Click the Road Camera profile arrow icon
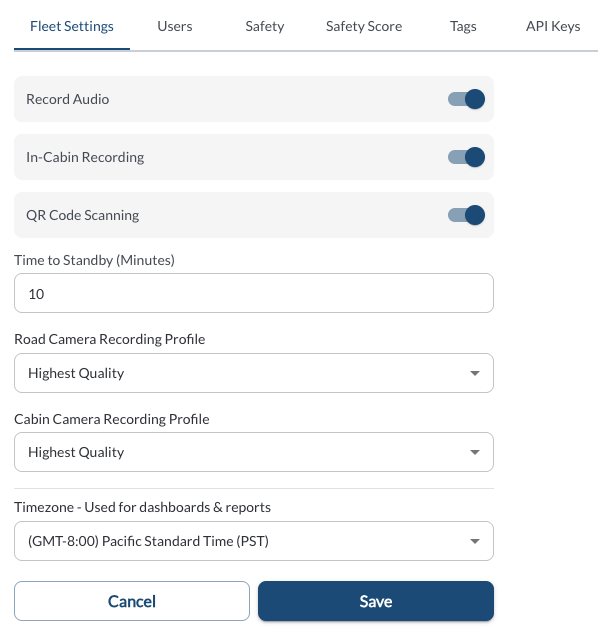The width and height of the screenshot is (614, 638). tap(474, 374)
